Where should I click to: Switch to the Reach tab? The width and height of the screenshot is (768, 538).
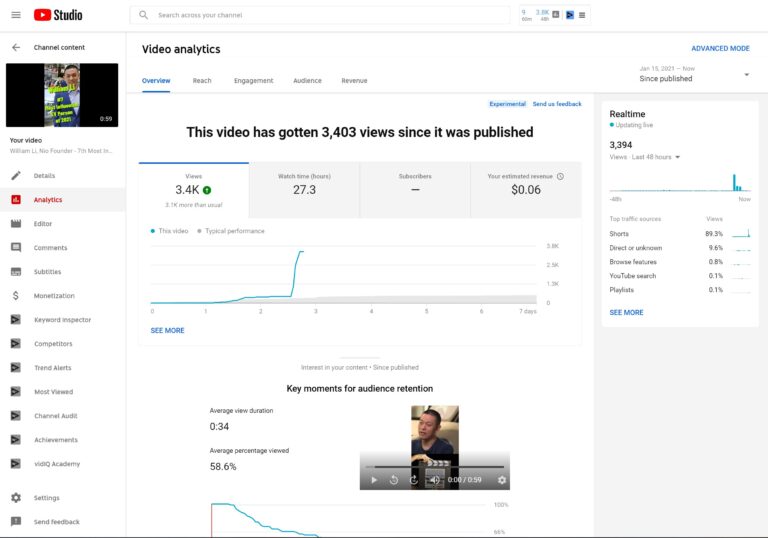[x=202, y=81]
